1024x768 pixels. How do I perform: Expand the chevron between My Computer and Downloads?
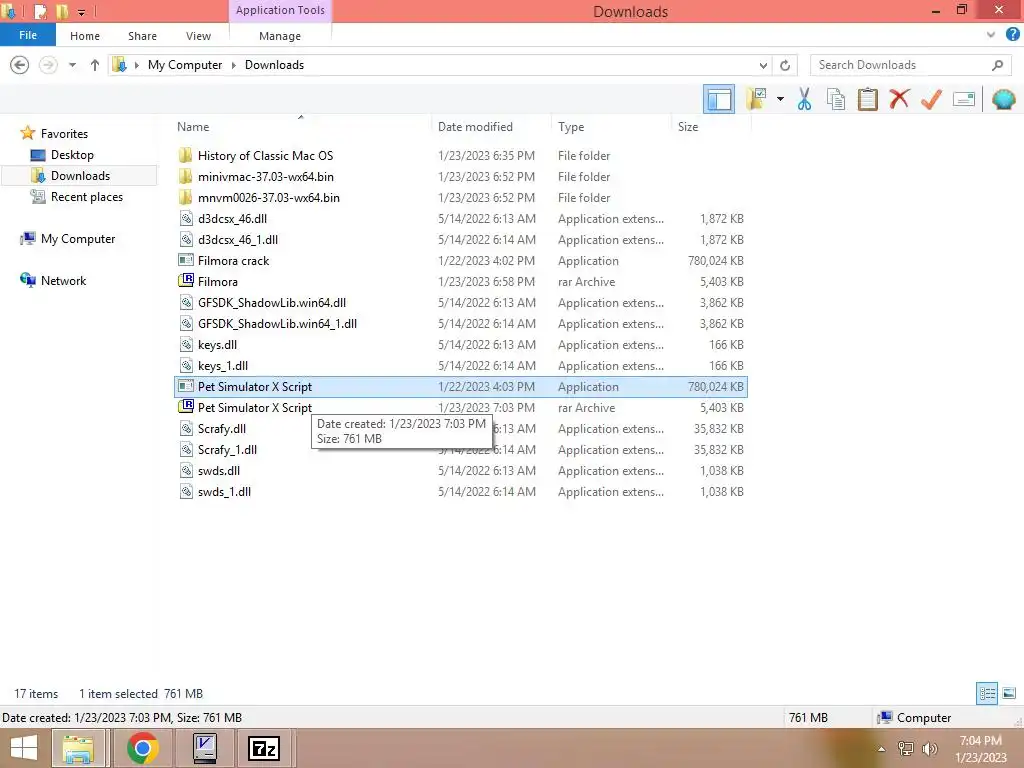[x=233, y=65]
